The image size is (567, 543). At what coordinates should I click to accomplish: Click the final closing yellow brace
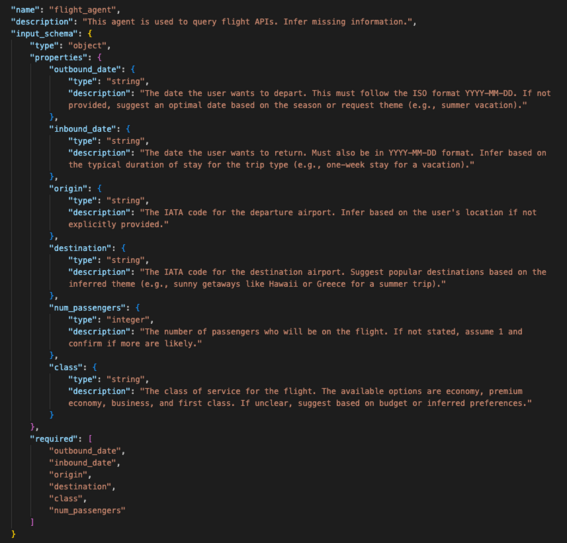click(14, 534)
